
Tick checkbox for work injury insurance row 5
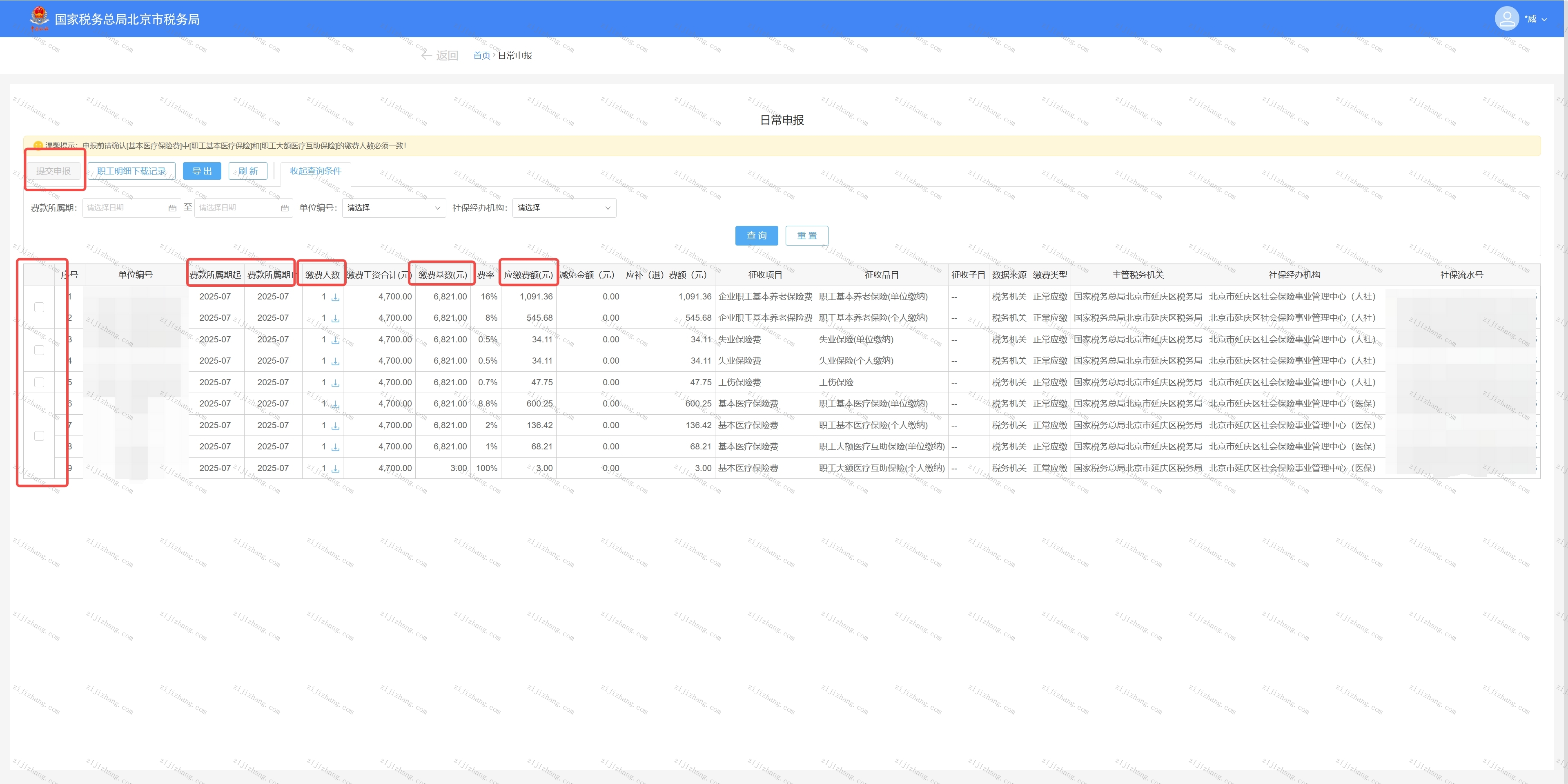pyautogui.click(x=39, y=382)
